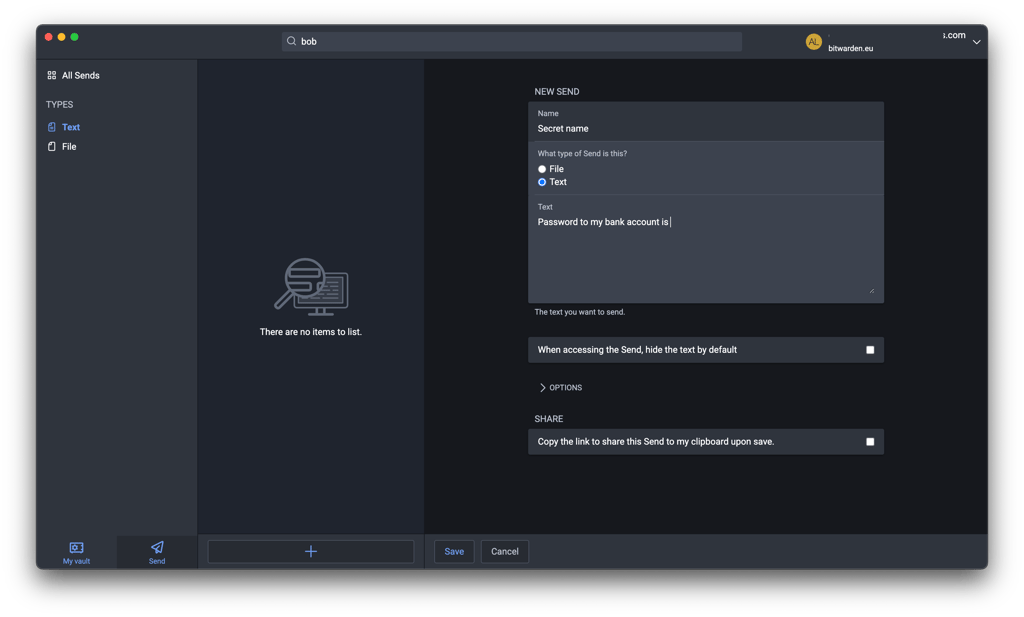Expand the OPTIONS section
The image size is (1024, 617).
pos(560,388)
